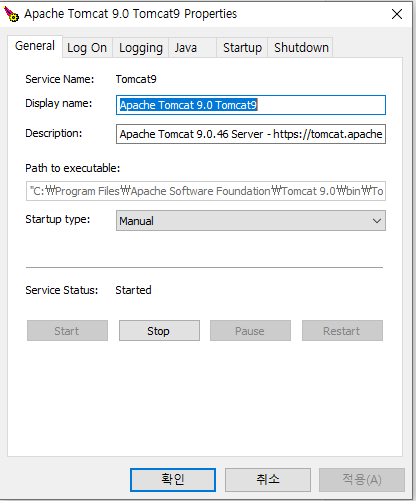
Task: Click the Description label
Action: coord(54,133)
